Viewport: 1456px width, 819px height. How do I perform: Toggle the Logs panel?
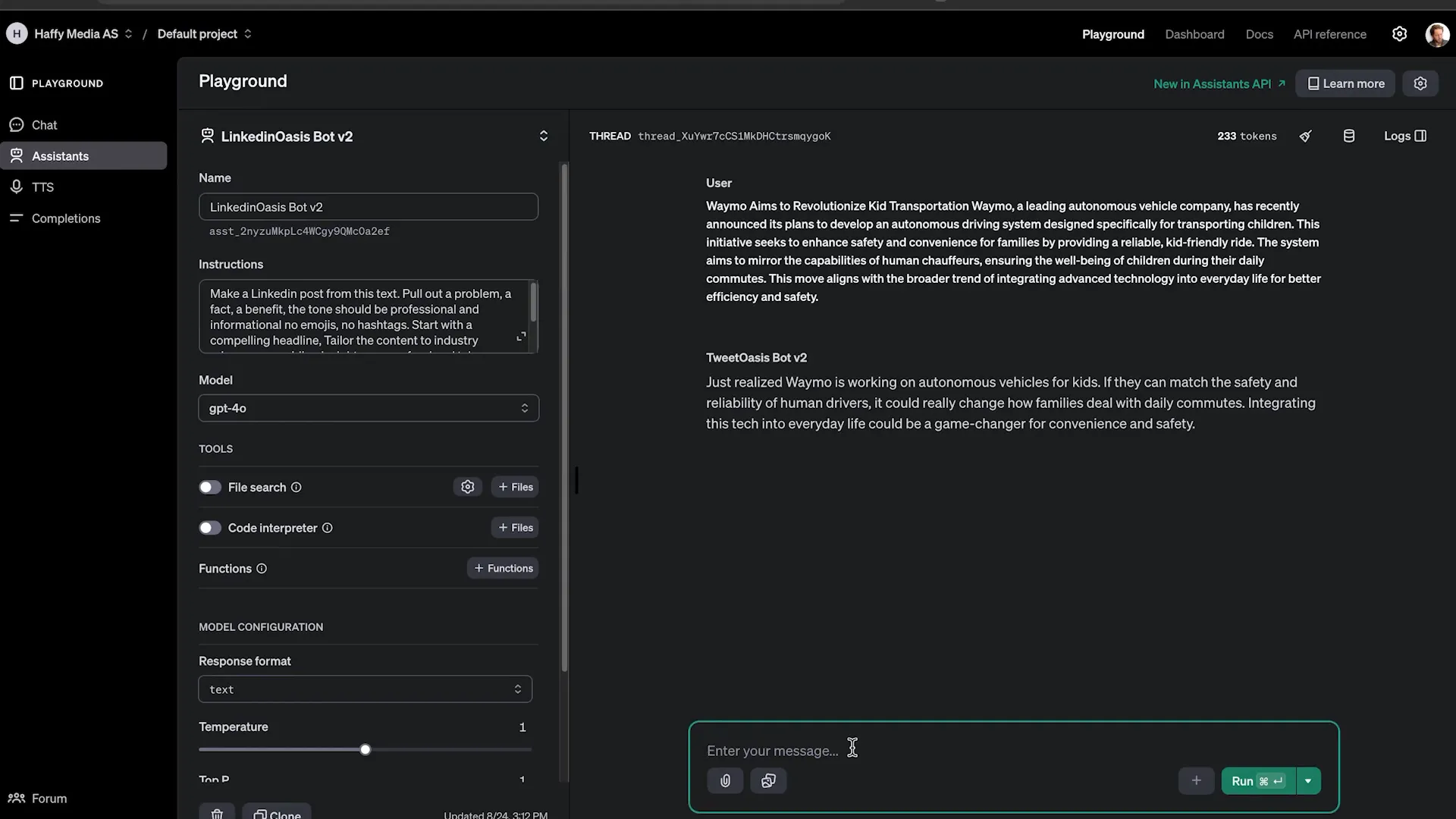pos(1405,136)
